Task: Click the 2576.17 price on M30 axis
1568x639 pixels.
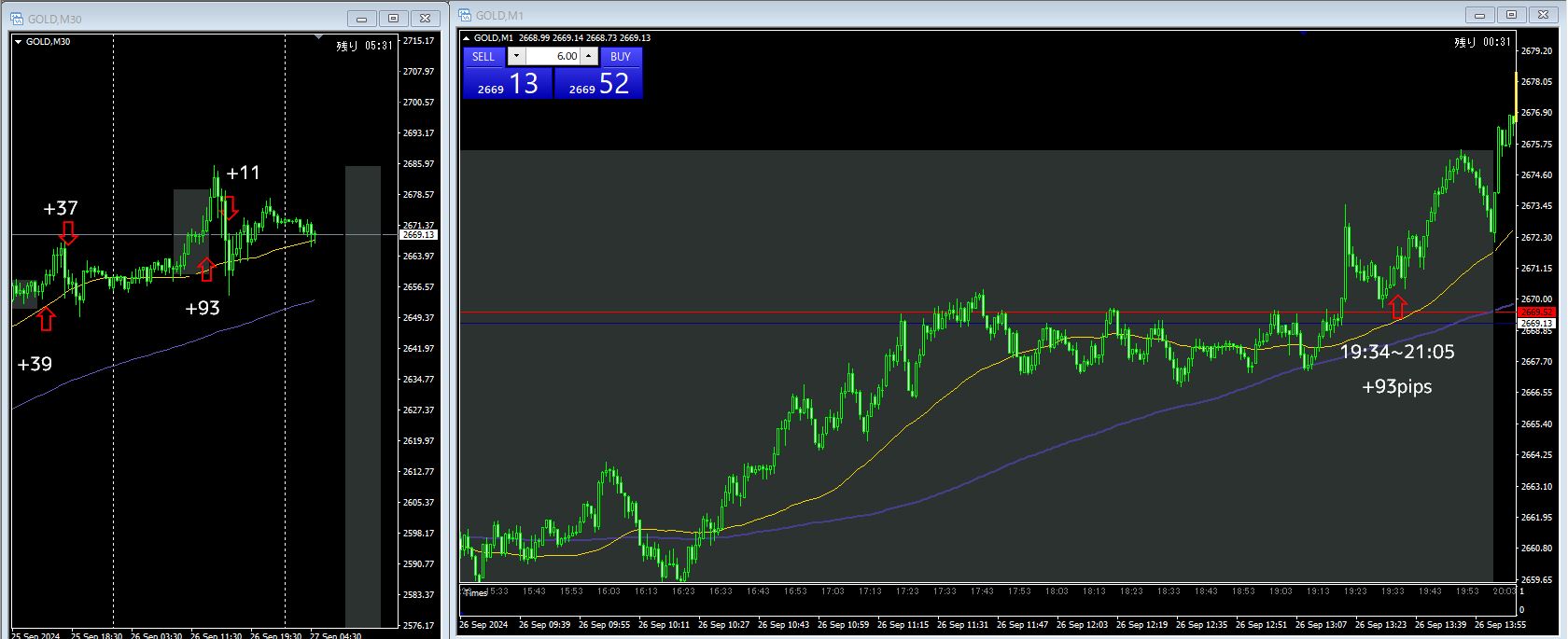Action: [419, 625]
